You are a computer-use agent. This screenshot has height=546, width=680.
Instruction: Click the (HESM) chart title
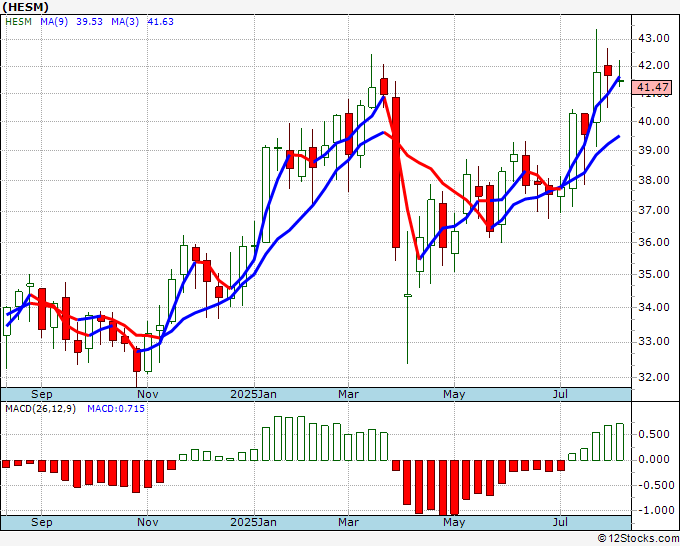point(26,7)
